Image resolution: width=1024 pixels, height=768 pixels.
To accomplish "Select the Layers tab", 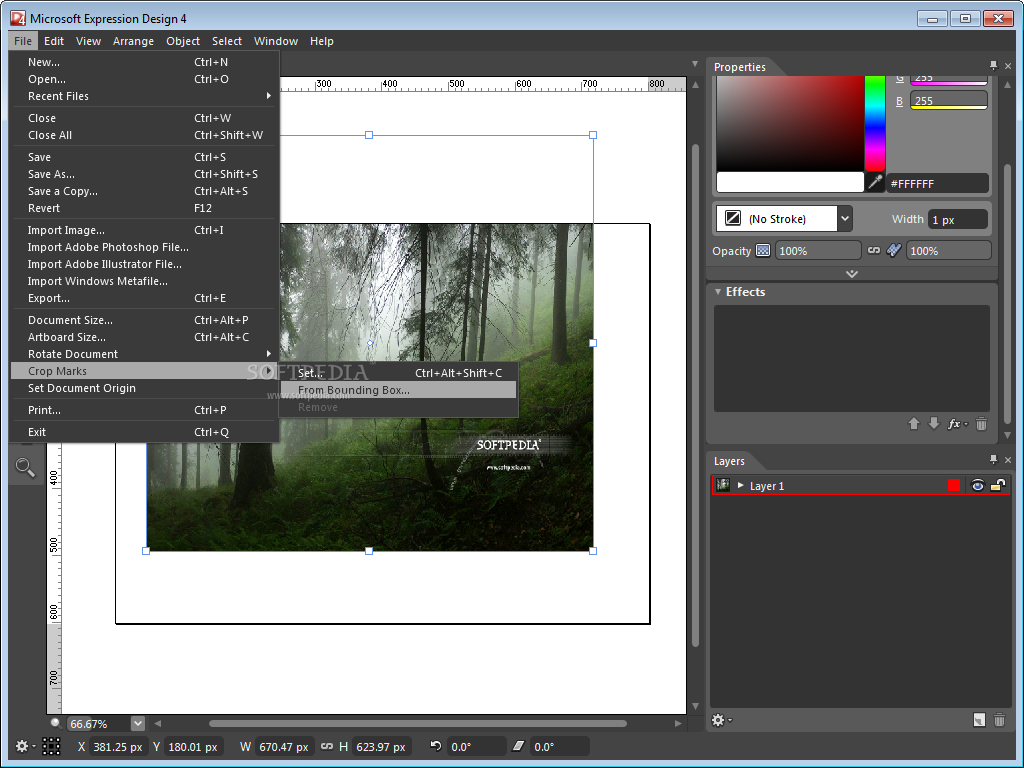I will point(729,461).
